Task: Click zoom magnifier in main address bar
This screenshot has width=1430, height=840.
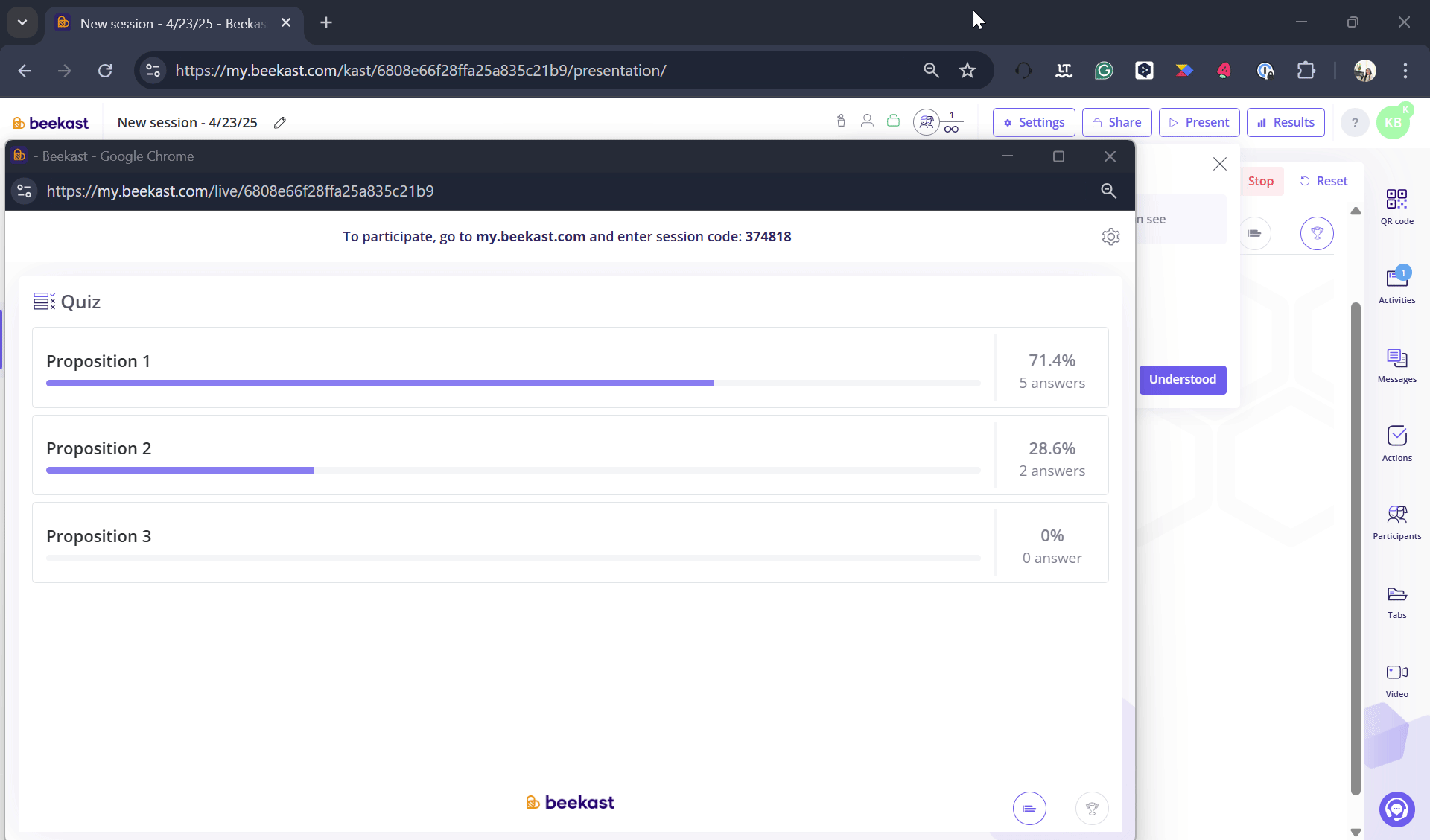Action: pyautogui.click(x=931, y=71)
